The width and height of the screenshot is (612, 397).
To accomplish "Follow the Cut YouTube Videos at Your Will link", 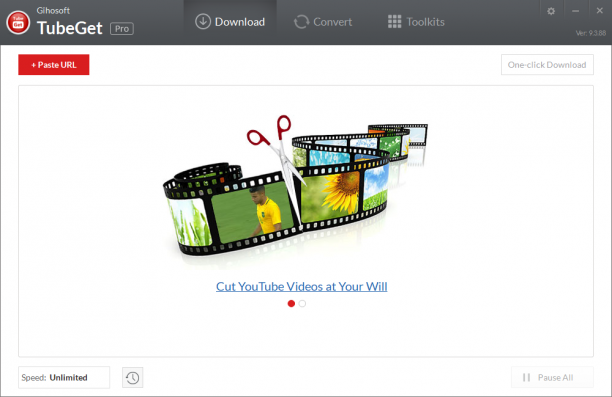I will pos(302,287).
